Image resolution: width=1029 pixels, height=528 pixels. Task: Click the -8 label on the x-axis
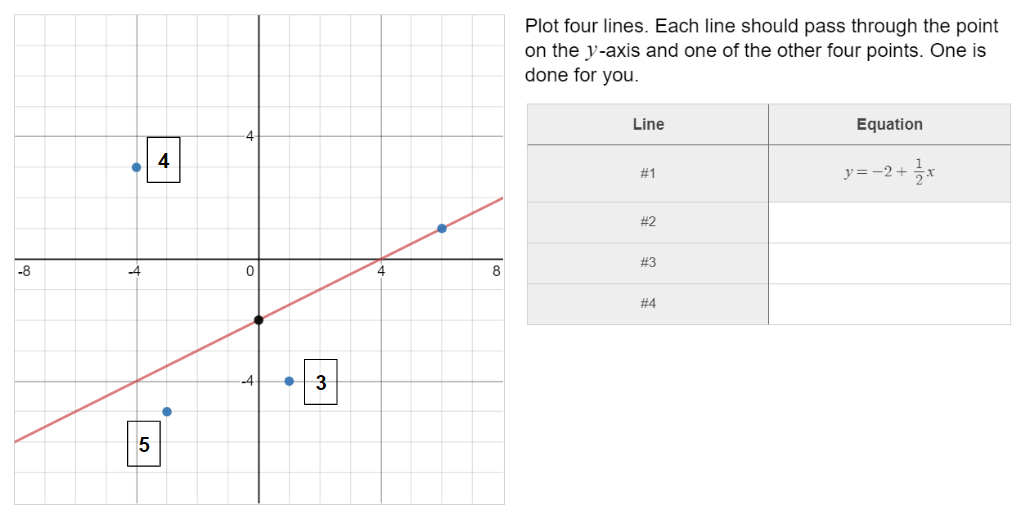(24, 270)
